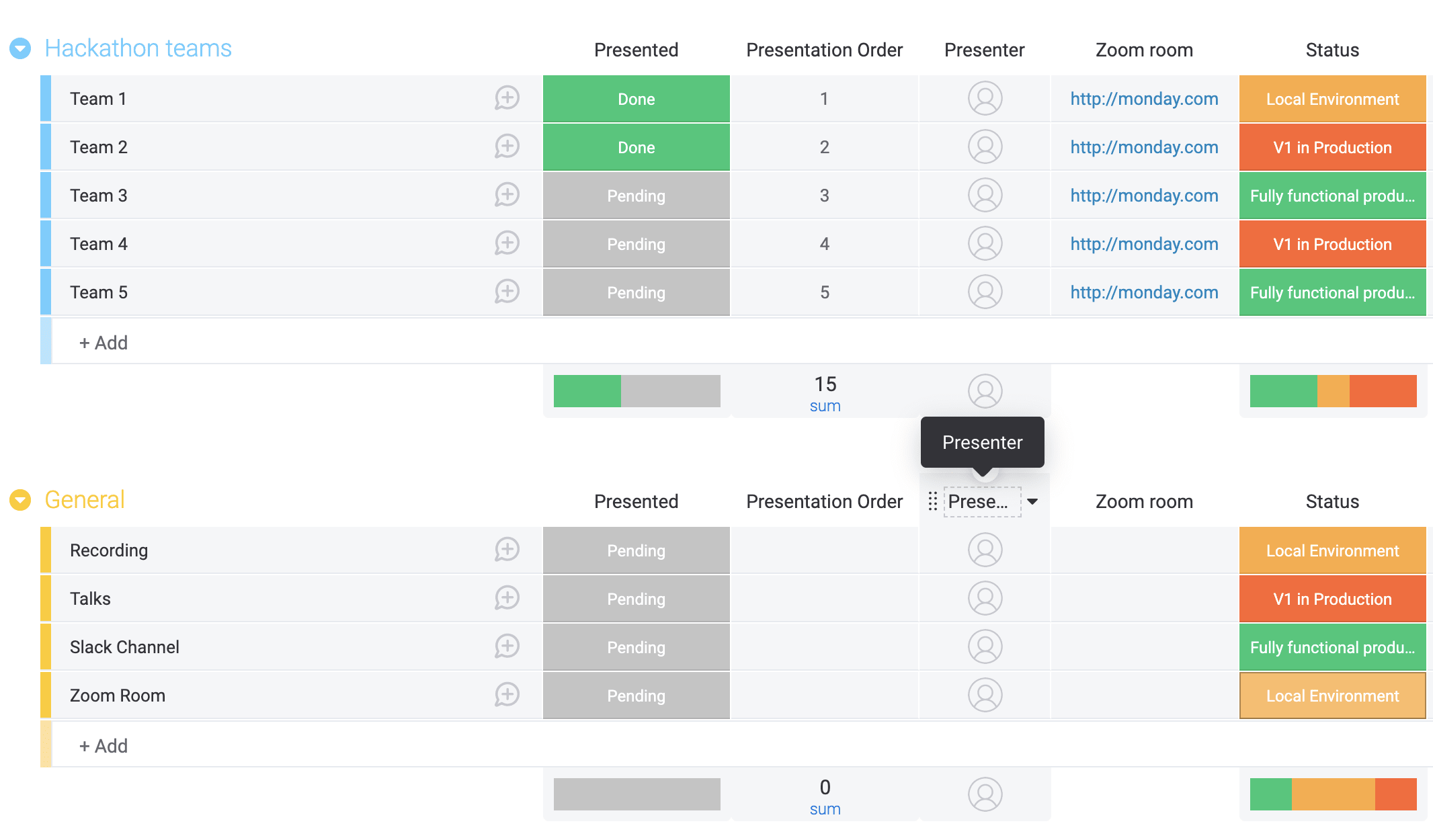Open conversation icon for Slack Channel
Image resolution: width=1433 pixels, height=840 pixels.
507,646
